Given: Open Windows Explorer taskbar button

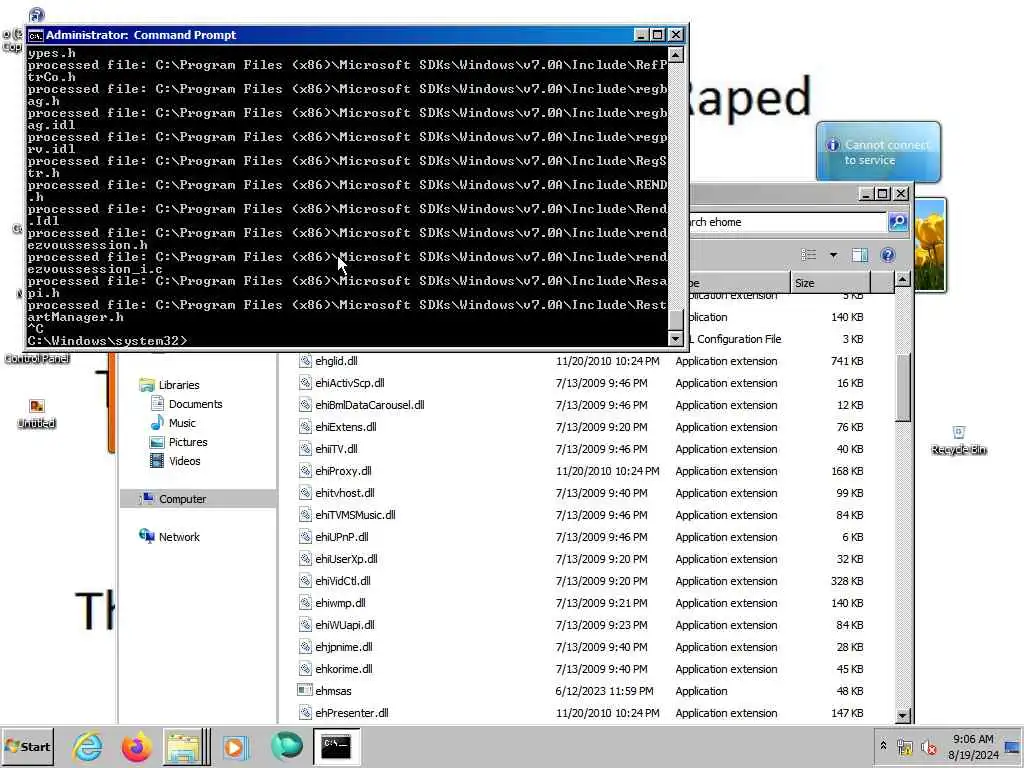Looking at the screenshot, I should (186, 746).
